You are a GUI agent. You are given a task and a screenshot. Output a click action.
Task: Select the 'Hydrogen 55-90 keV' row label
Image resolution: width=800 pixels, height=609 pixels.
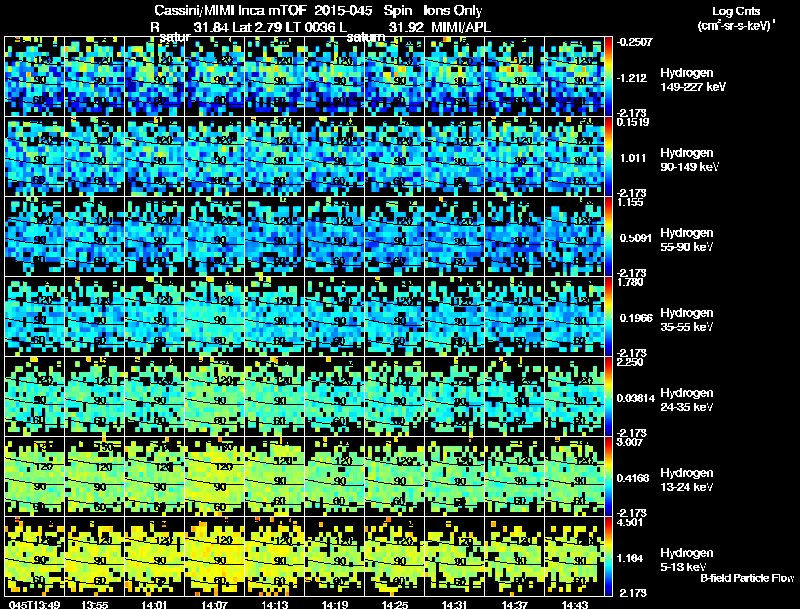pyautogui.click(x=687, y=240)
